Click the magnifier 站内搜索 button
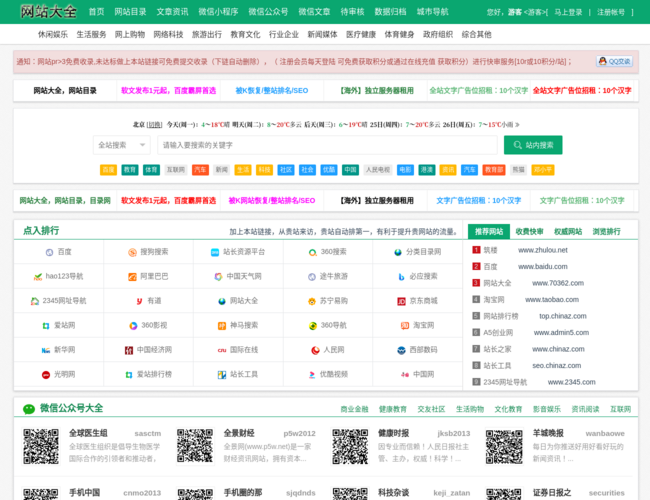This screenshot has height=500, width=650. [x=533, y=145]
